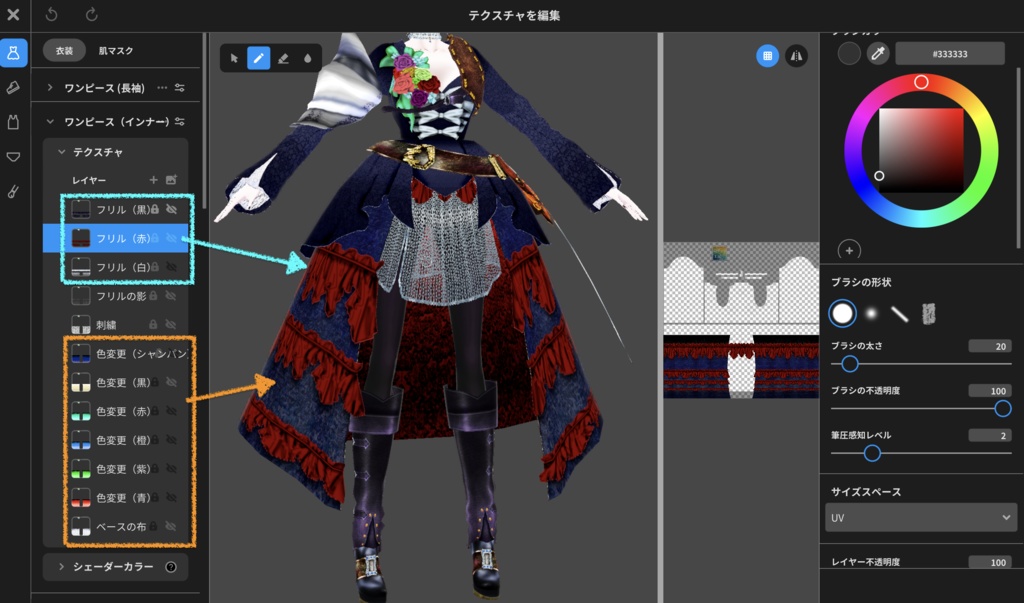The height and width of the screenshot is (603, 1024).
Task: Adjust the 筆圧感知レベル slider handle
Action: (872, 453)
